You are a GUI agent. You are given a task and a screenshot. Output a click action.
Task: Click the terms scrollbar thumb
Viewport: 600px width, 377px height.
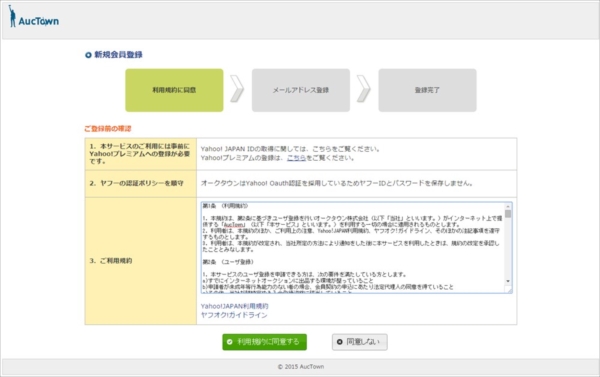[508, 214]
